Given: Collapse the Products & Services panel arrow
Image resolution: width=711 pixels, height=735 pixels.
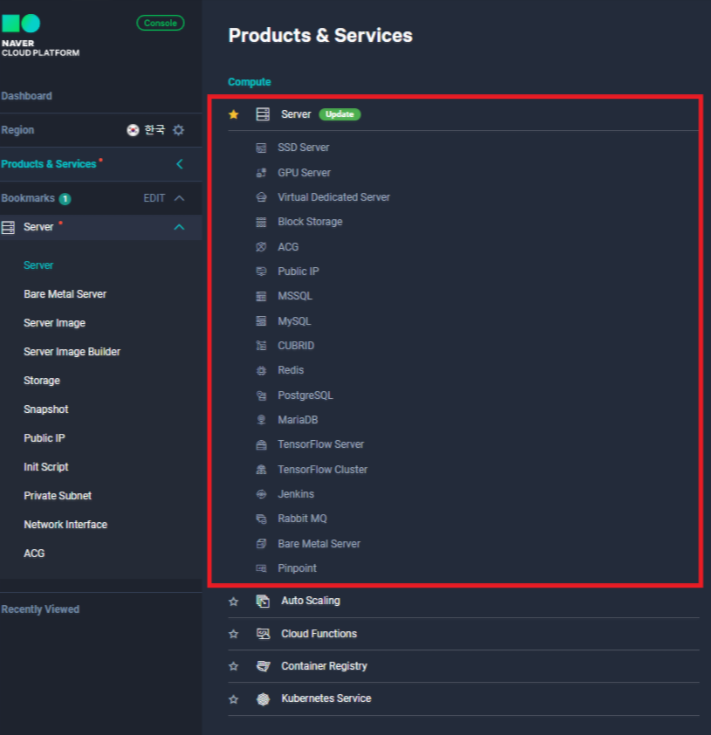Looking at the screenshot, I should tap(180, 164).
